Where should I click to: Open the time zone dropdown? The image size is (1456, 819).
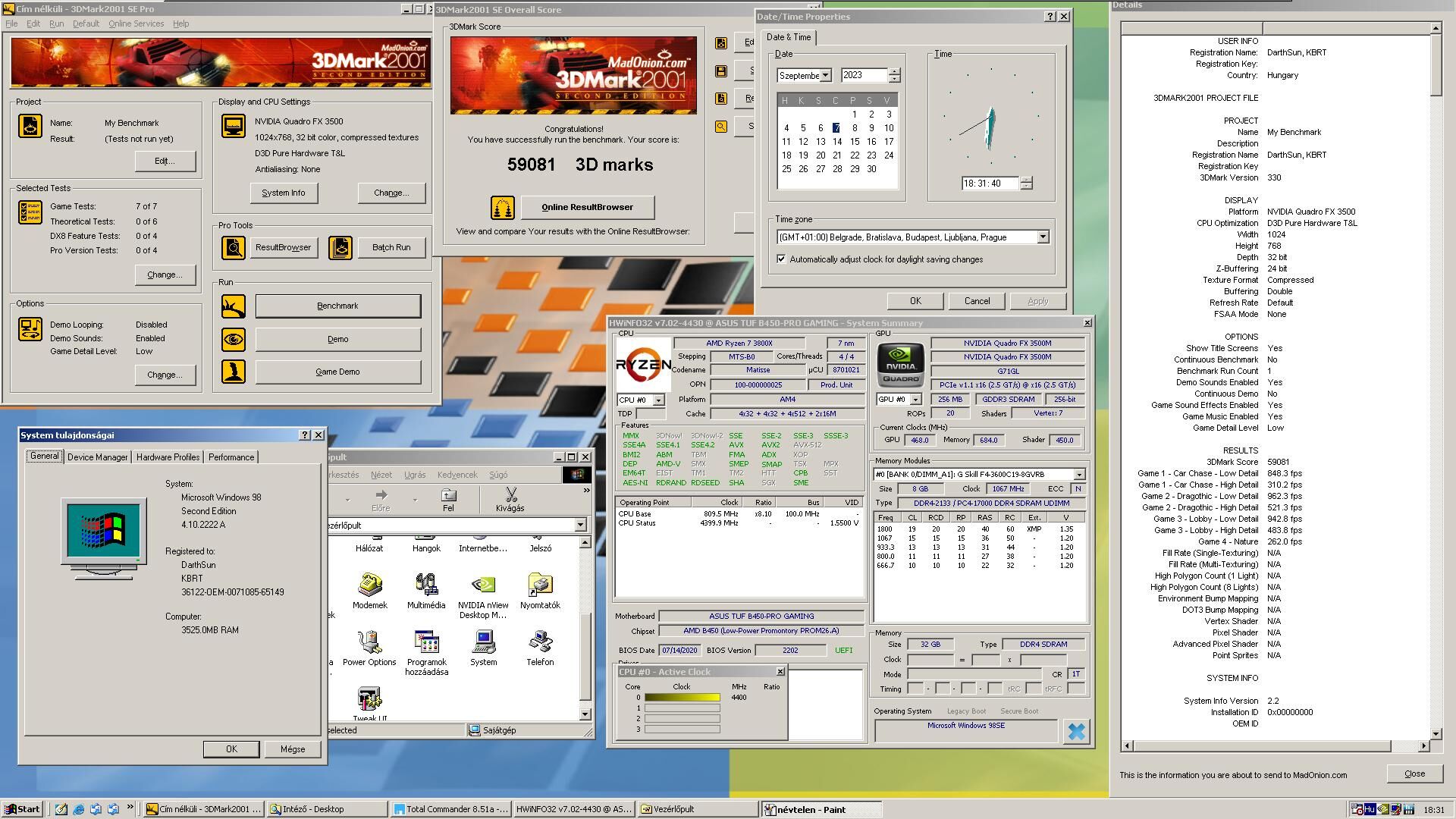point(1043,237)
